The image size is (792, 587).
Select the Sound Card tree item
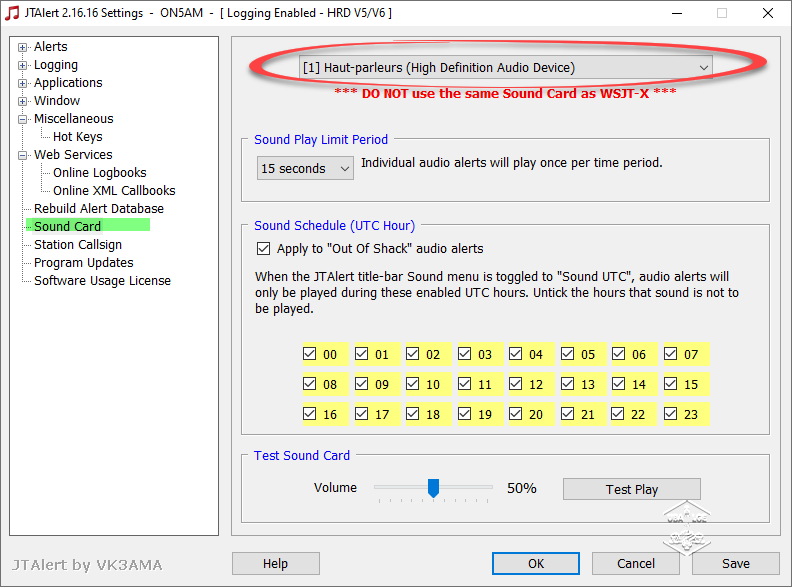tap(68, 226)
